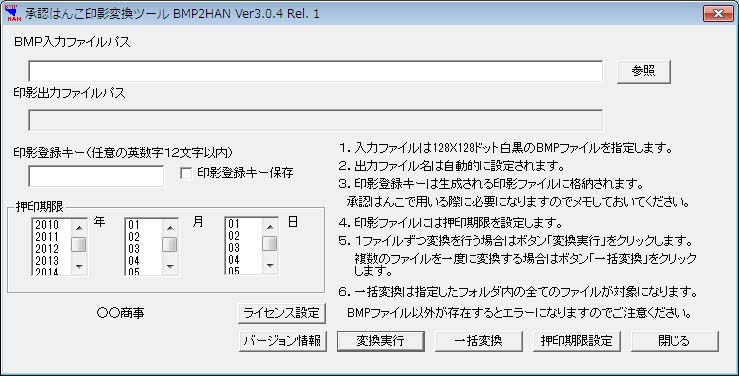This screenshot has width=739, height=376.
Task: Enable the 印影登録キー保存 checkbox
Action: (186, 173)
